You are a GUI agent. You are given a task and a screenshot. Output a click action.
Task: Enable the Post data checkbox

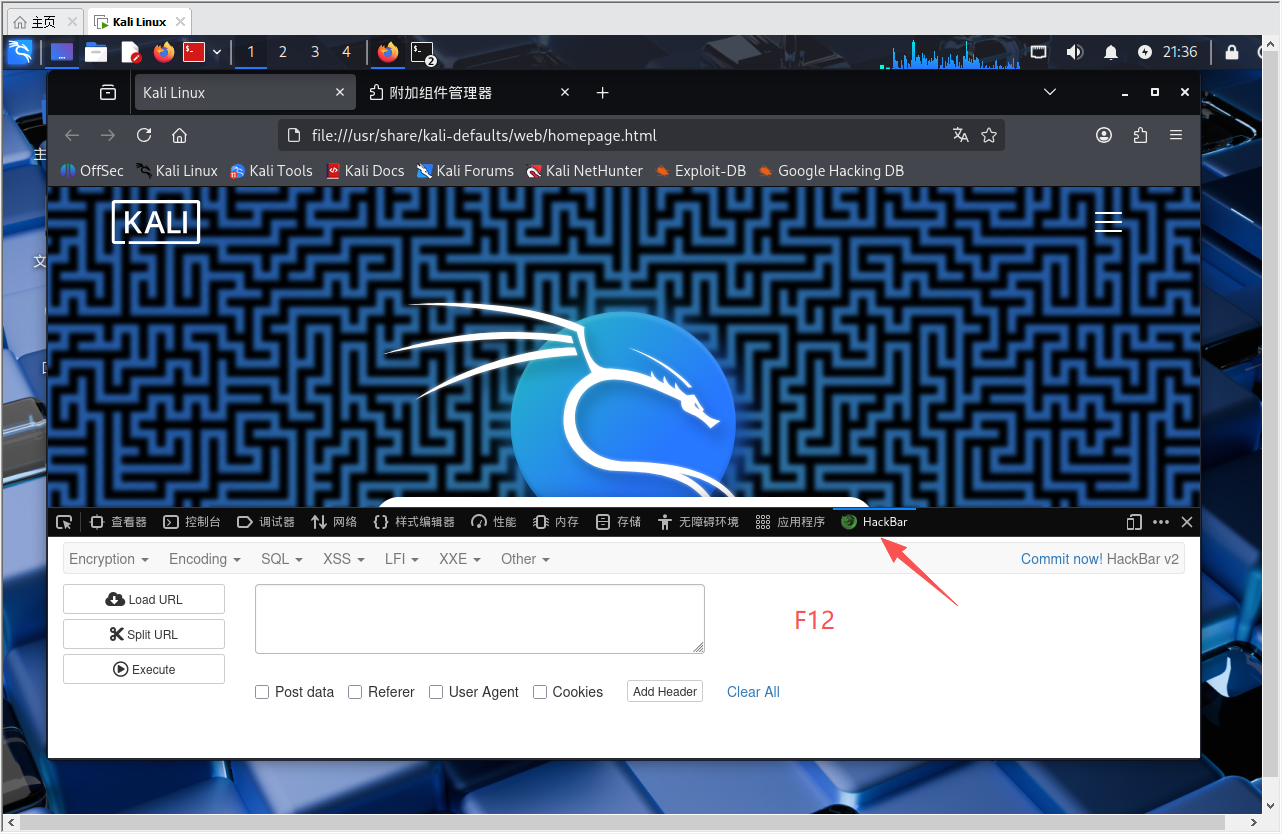[x=262, y=692]
